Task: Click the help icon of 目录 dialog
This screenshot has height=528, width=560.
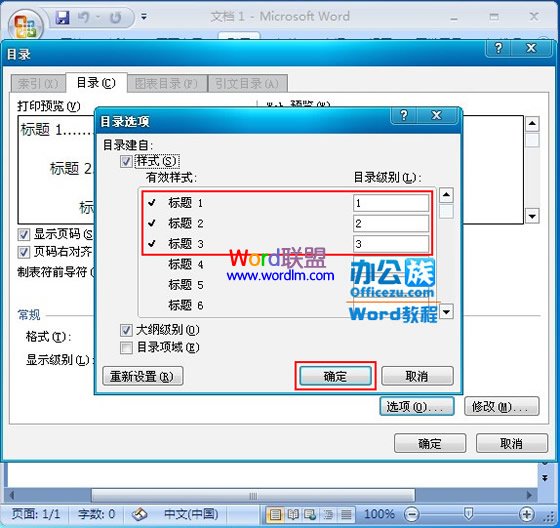Action: tap(498, 48)
